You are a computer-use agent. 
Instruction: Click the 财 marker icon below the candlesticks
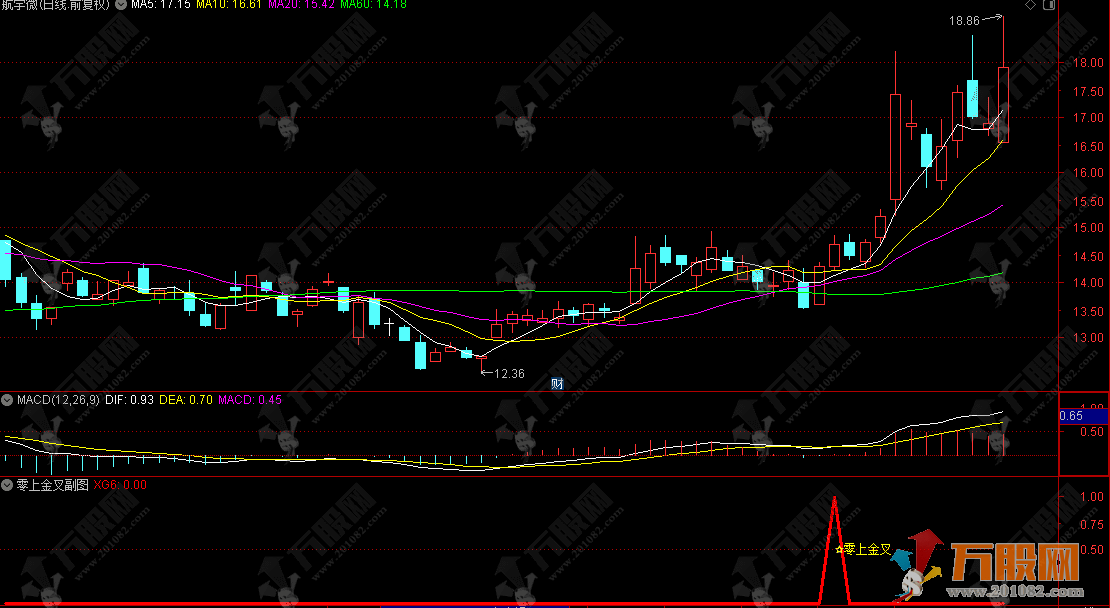click(x=557, y=384)
